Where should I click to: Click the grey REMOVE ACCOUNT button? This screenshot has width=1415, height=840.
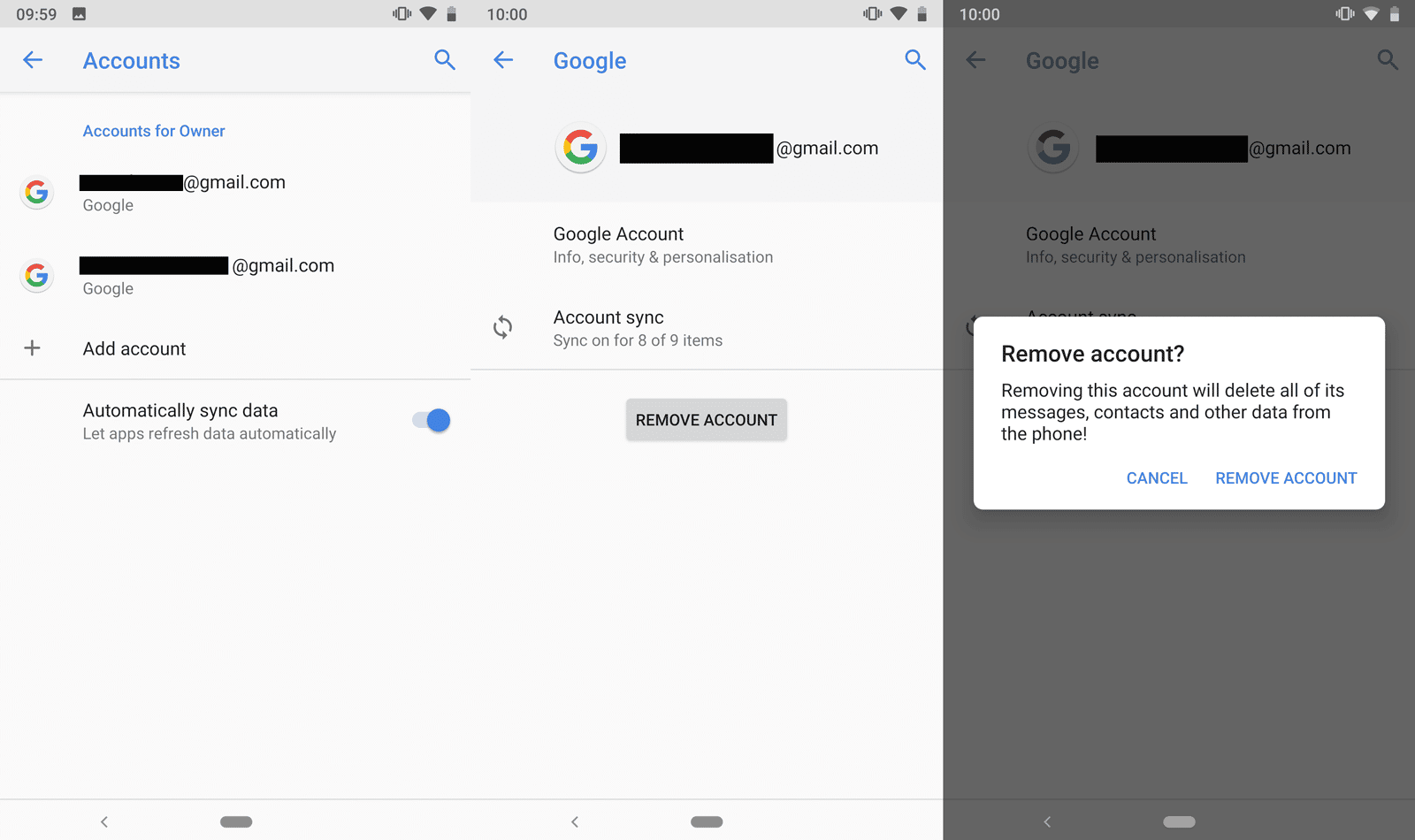coord(707,420)
